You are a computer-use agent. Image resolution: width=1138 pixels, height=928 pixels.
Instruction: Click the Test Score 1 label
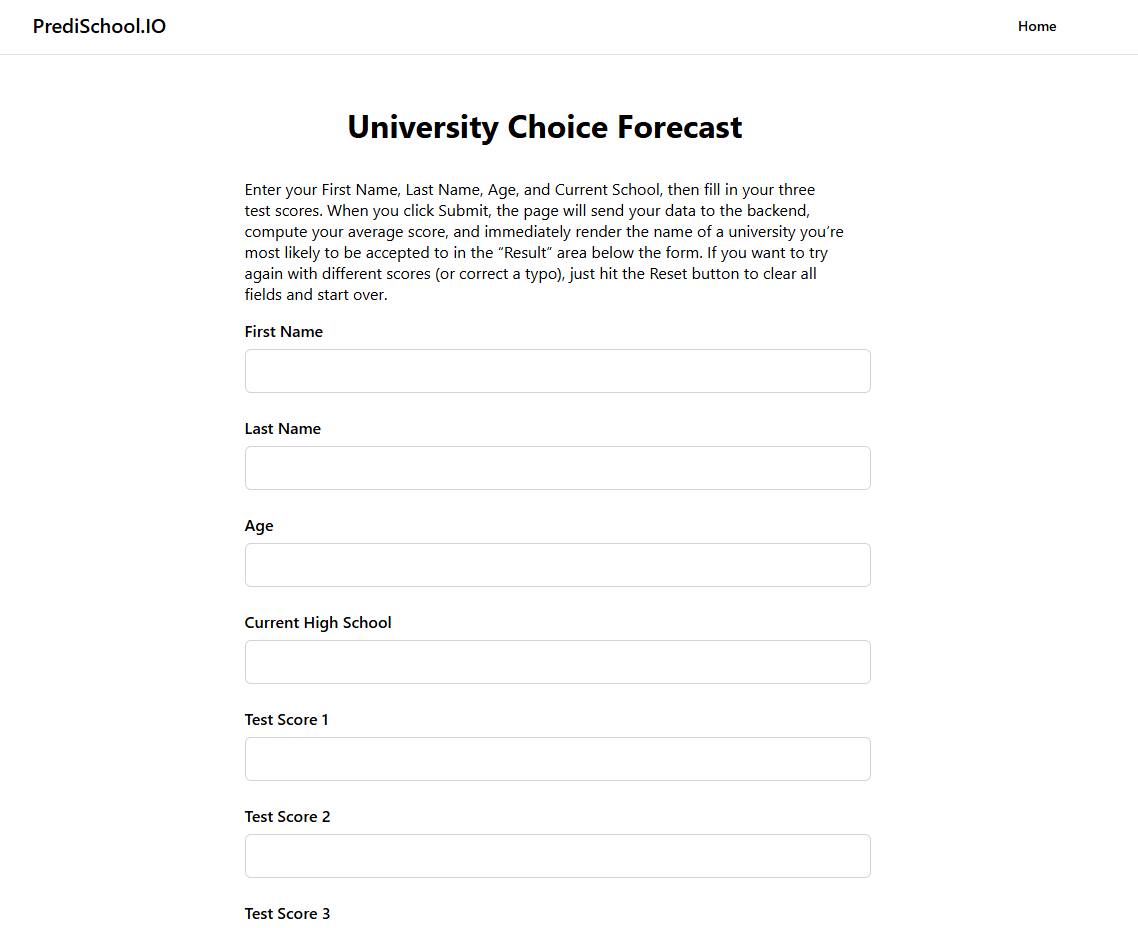[x=287, y=720]
